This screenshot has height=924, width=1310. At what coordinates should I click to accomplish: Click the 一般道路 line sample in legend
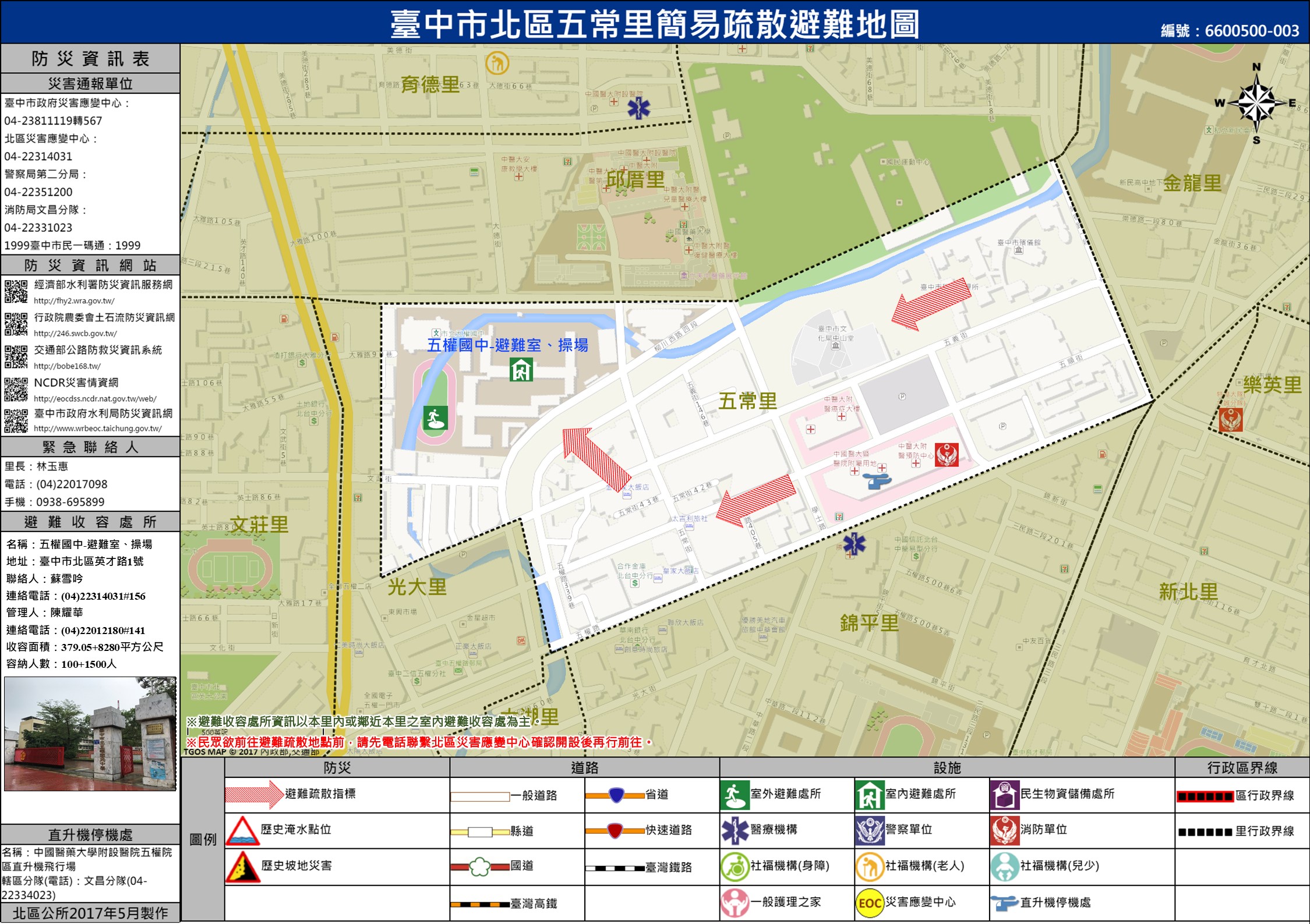[x=481, y=796]
